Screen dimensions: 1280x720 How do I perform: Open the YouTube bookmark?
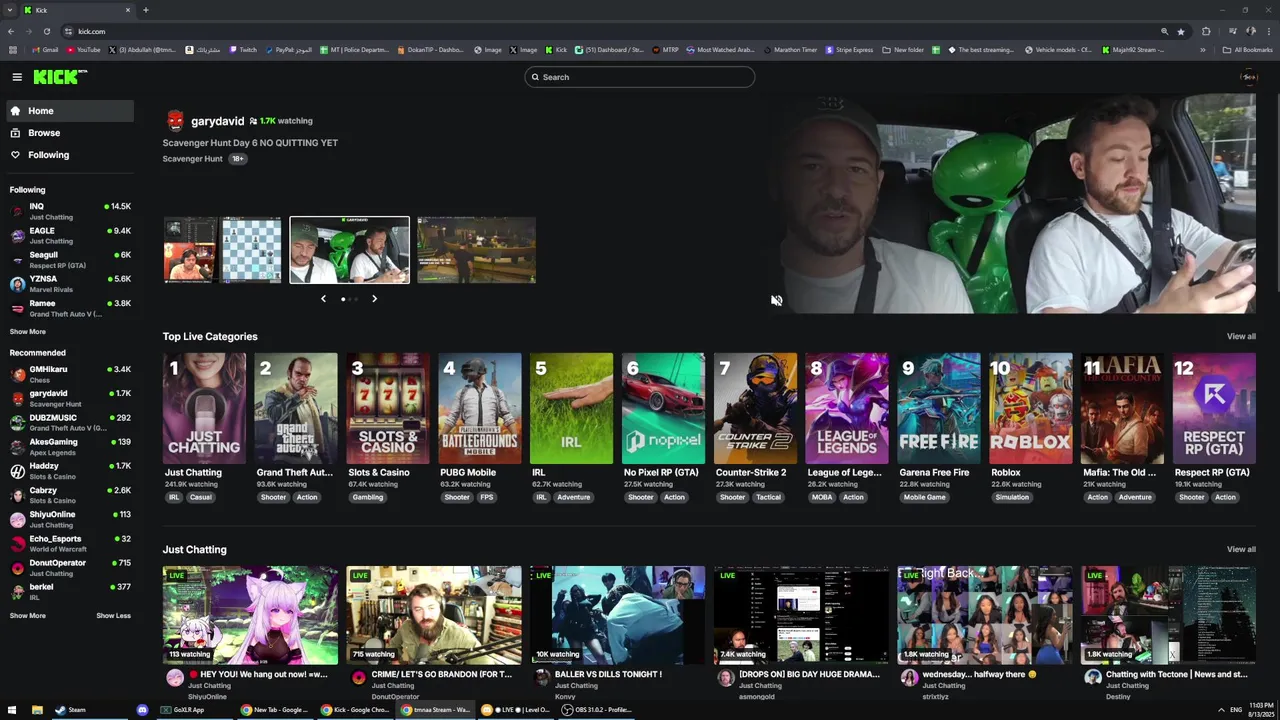pos(84,50)
